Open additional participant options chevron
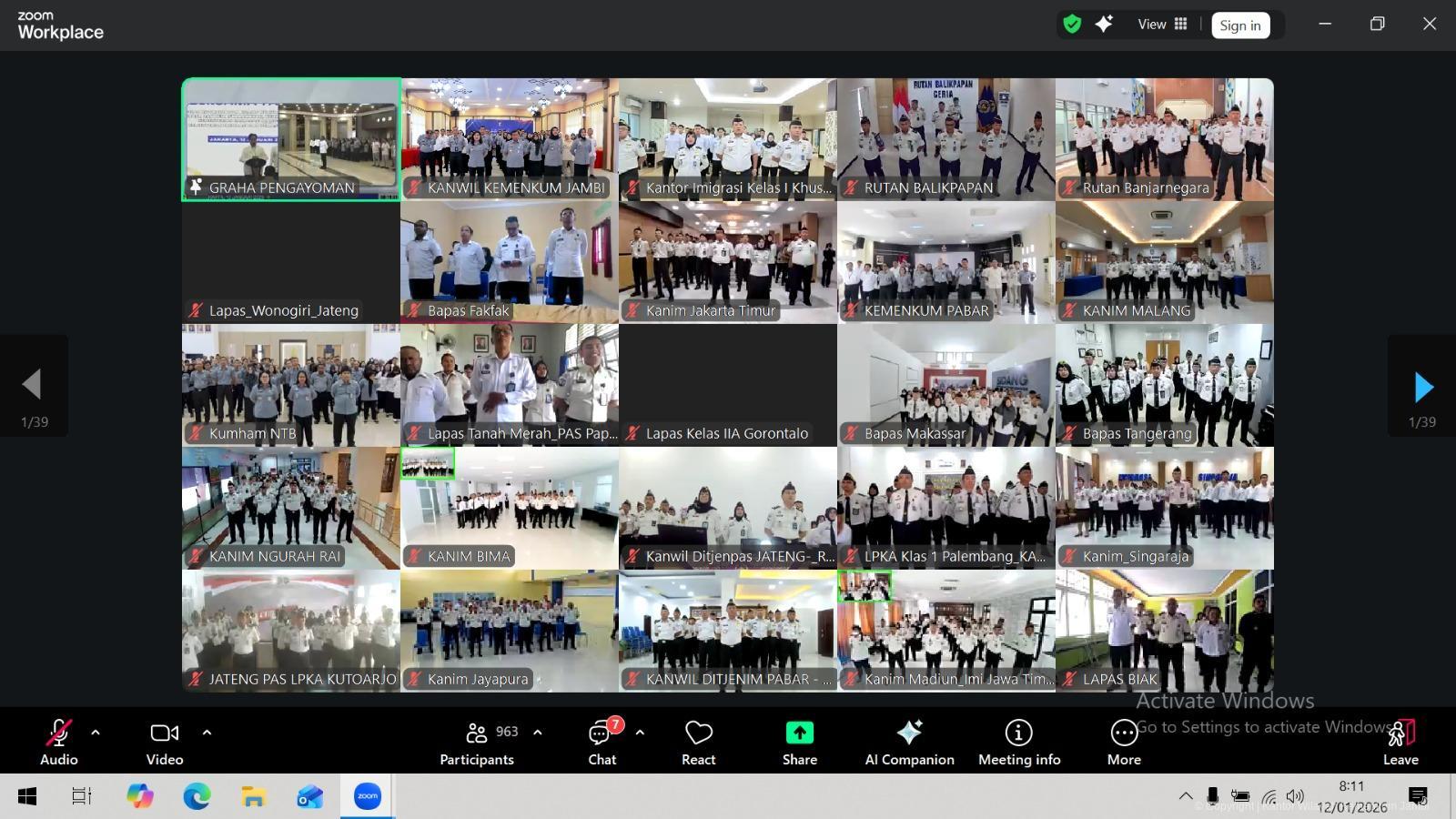The height and width of the screenshot is (819, 1456). tap(536, 731)
